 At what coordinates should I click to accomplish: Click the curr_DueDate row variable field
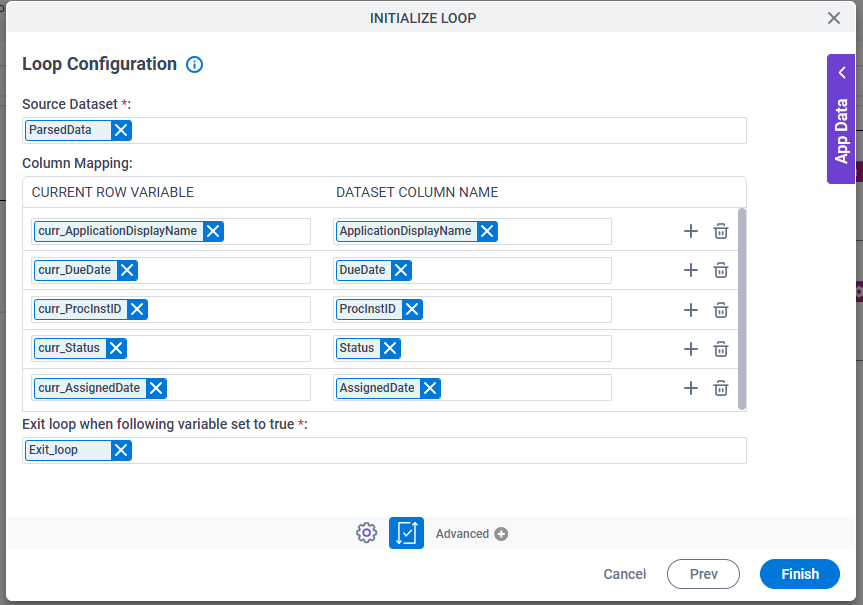coord(171,270)
